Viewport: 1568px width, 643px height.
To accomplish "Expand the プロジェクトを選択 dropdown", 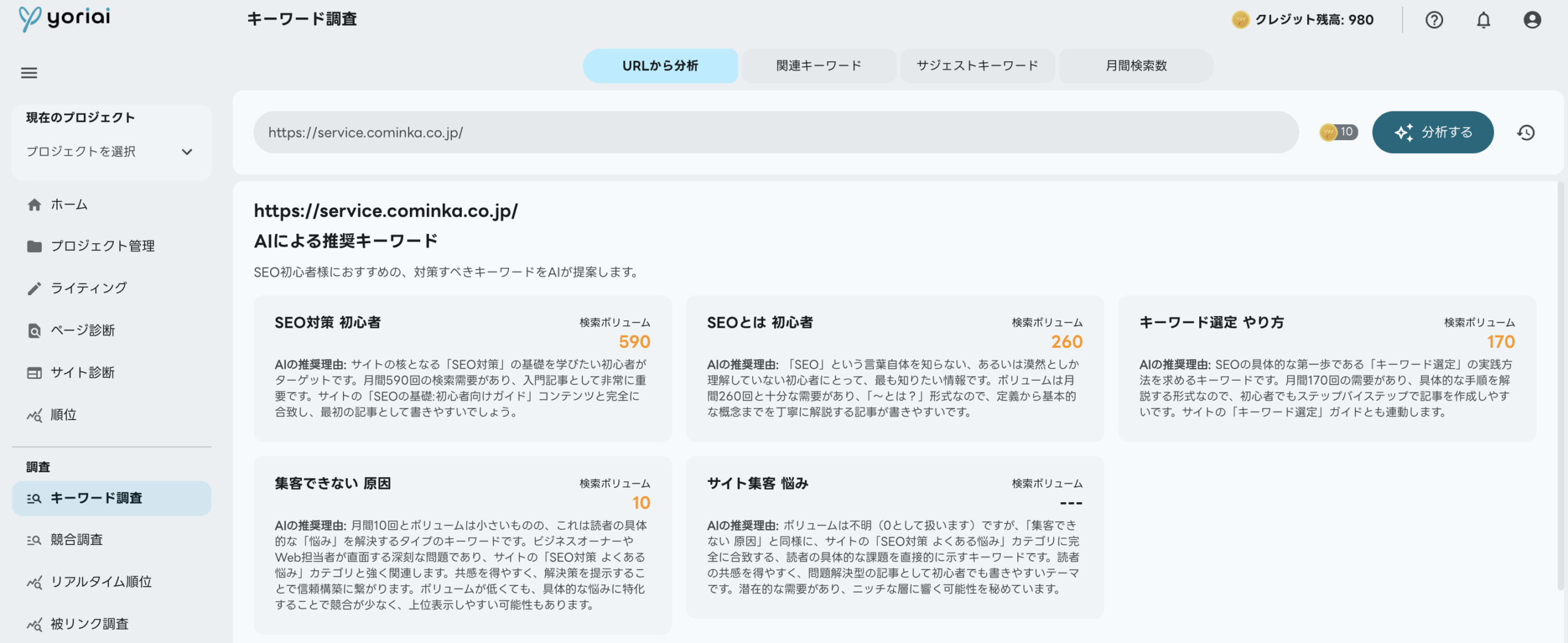I will tap(110, 152).
